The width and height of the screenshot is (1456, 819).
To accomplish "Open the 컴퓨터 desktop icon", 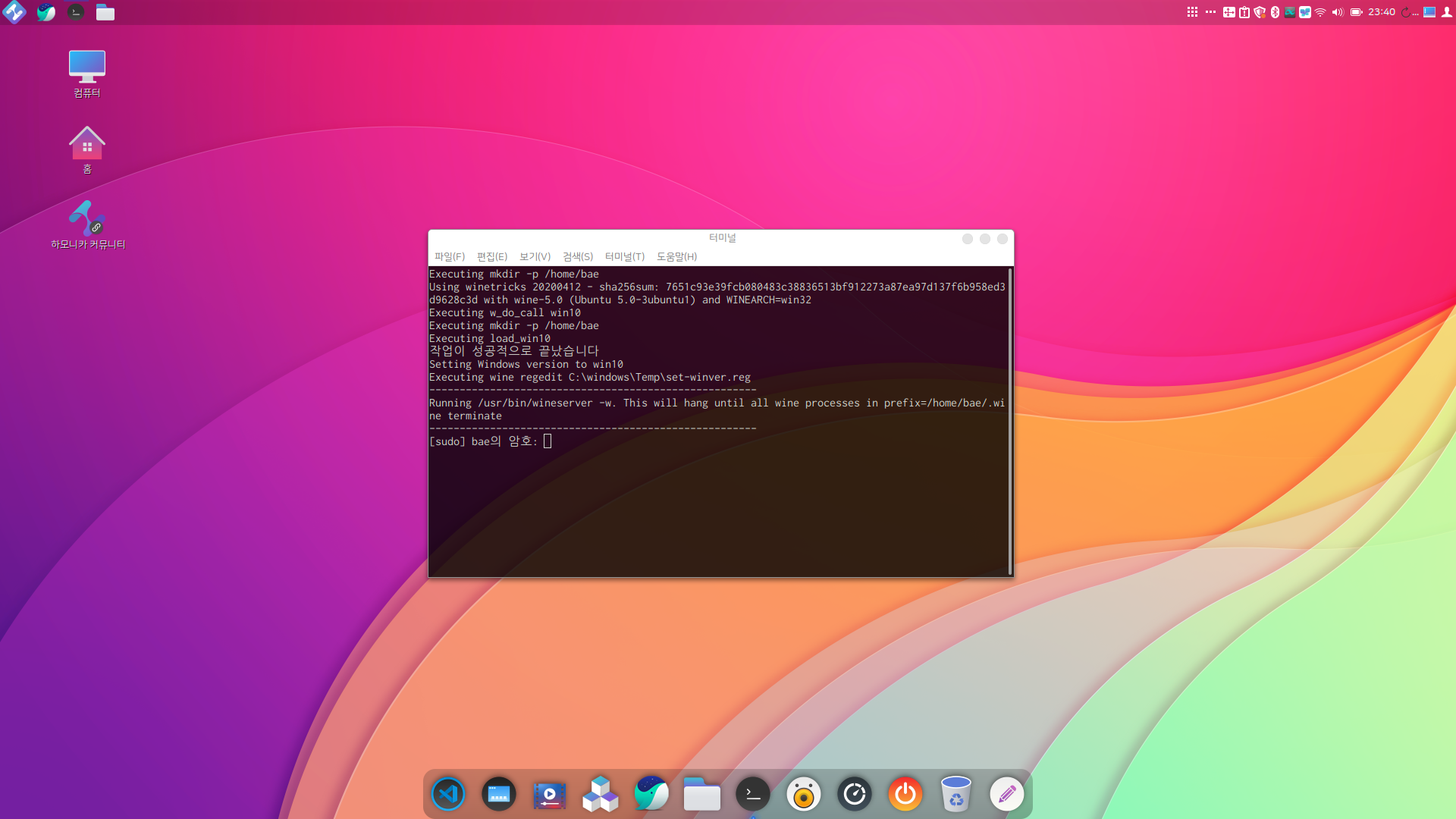I will 87,74.
